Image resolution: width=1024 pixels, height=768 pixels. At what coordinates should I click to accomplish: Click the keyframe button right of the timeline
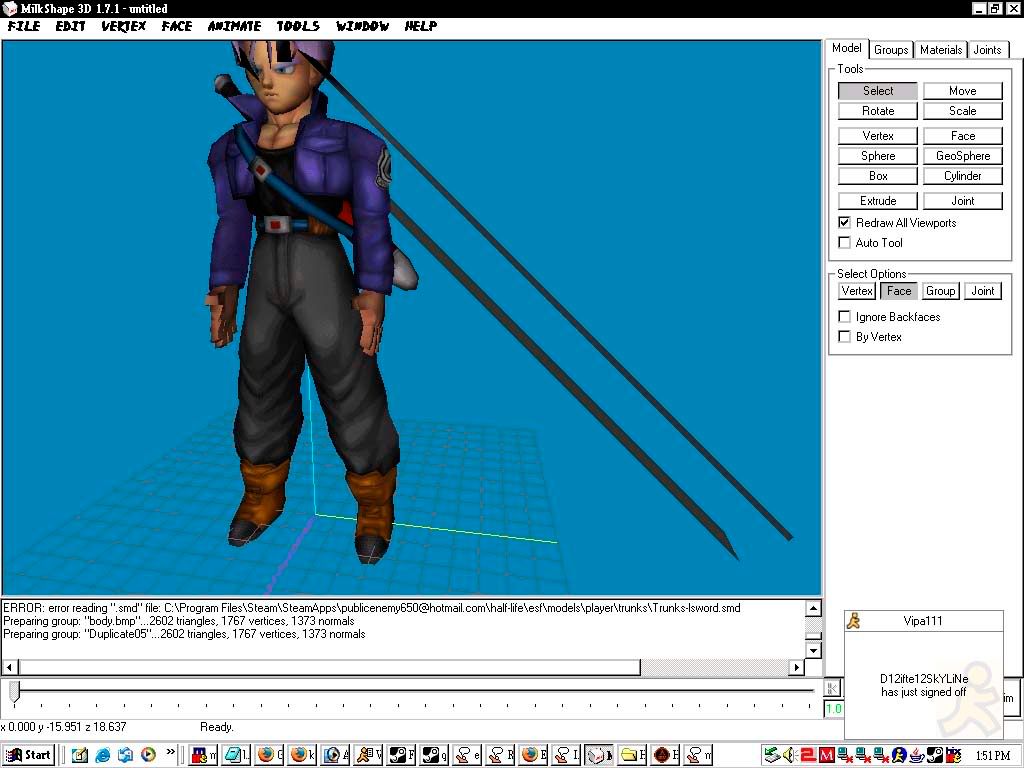832,688
